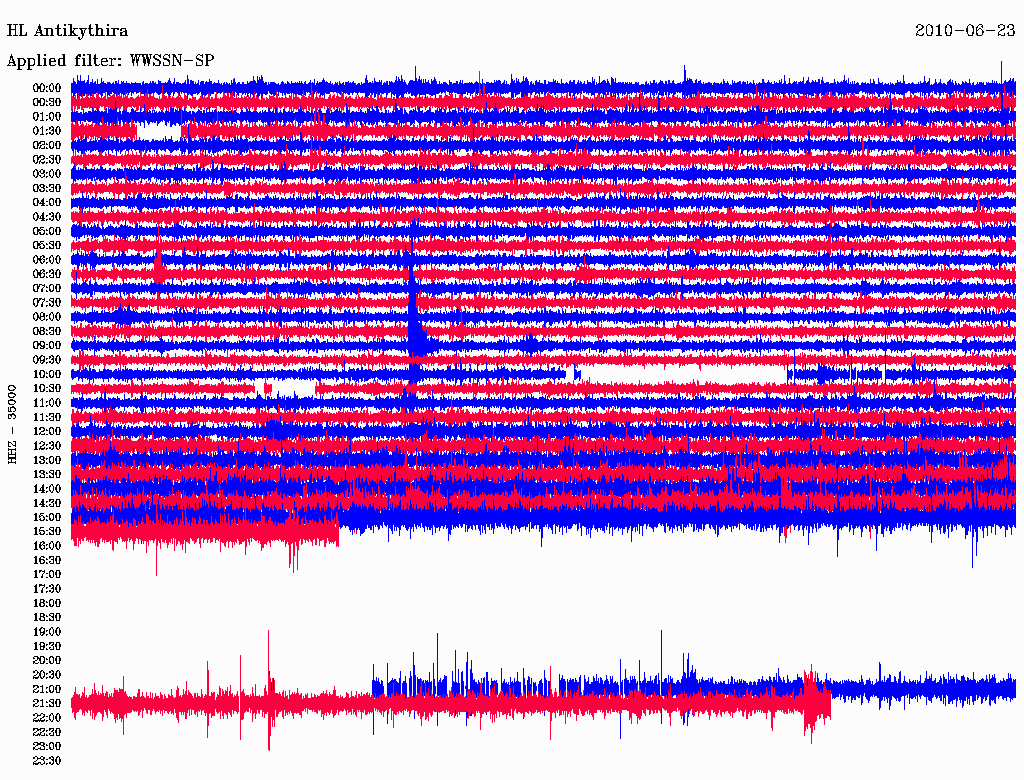The width and height of the screenshot is (1024, 780).
Task: Select the 15:00 time label
Action: coord(47,517)
